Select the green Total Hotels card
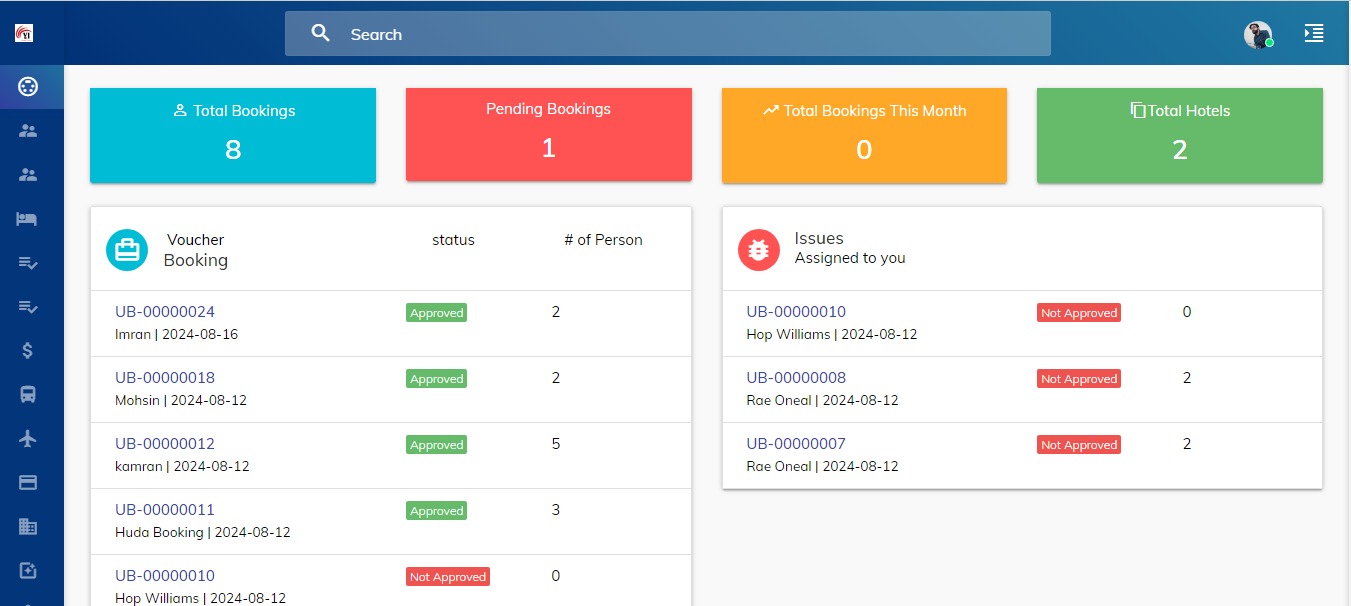 point(1179,135)
